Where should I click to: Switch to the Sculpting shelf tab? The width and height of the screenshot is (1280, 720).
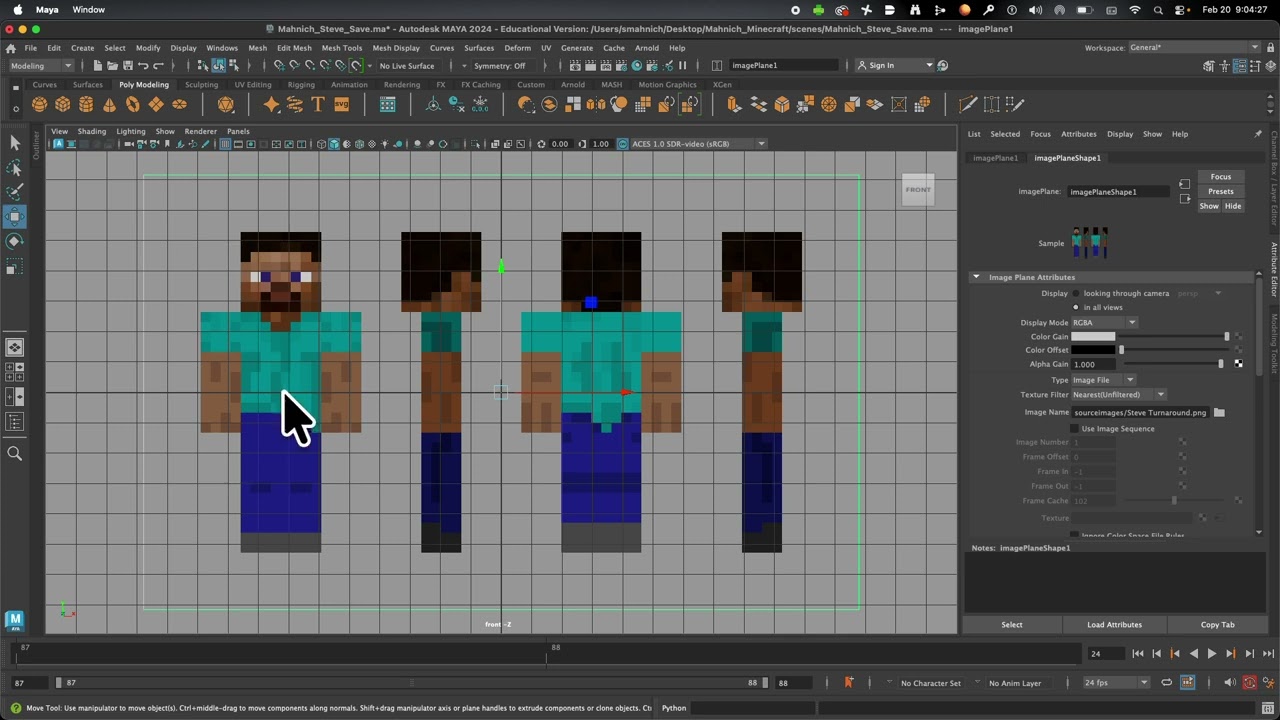201,85
